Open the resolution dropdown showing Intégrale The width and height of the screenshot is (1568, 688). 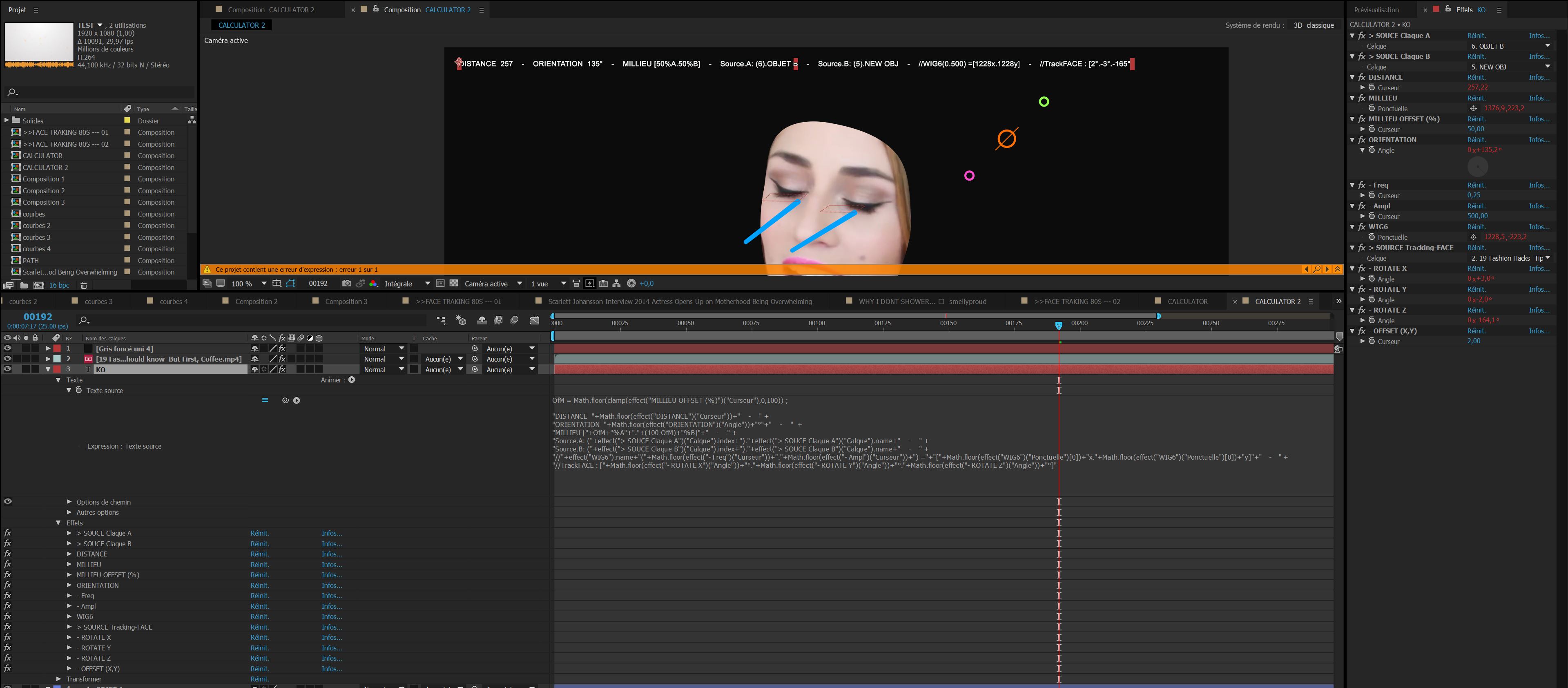tap(407, 284)
